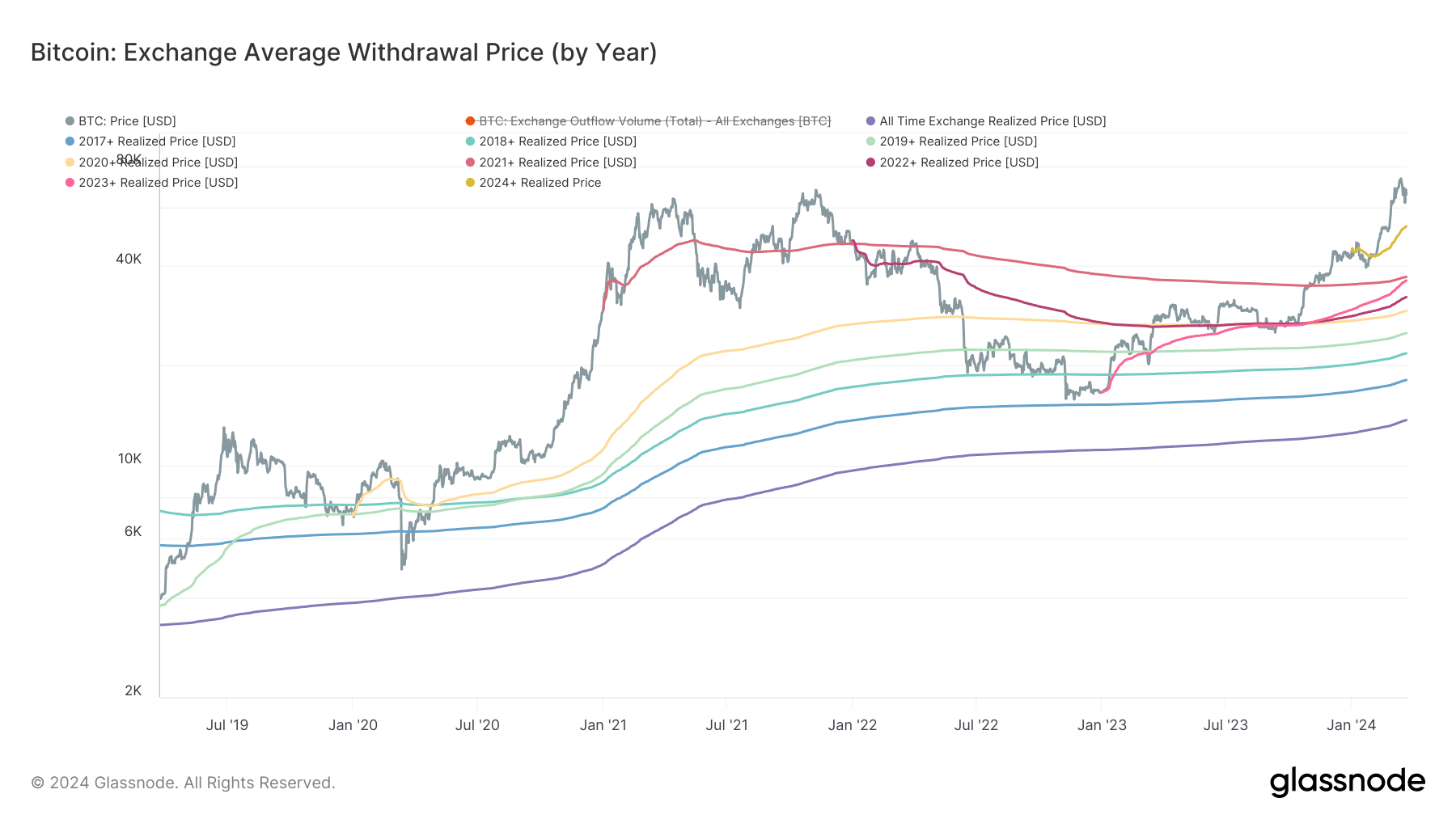1456x819 pixels.
Task: Click the glassnode logo
Action: tap(1347, 782)
